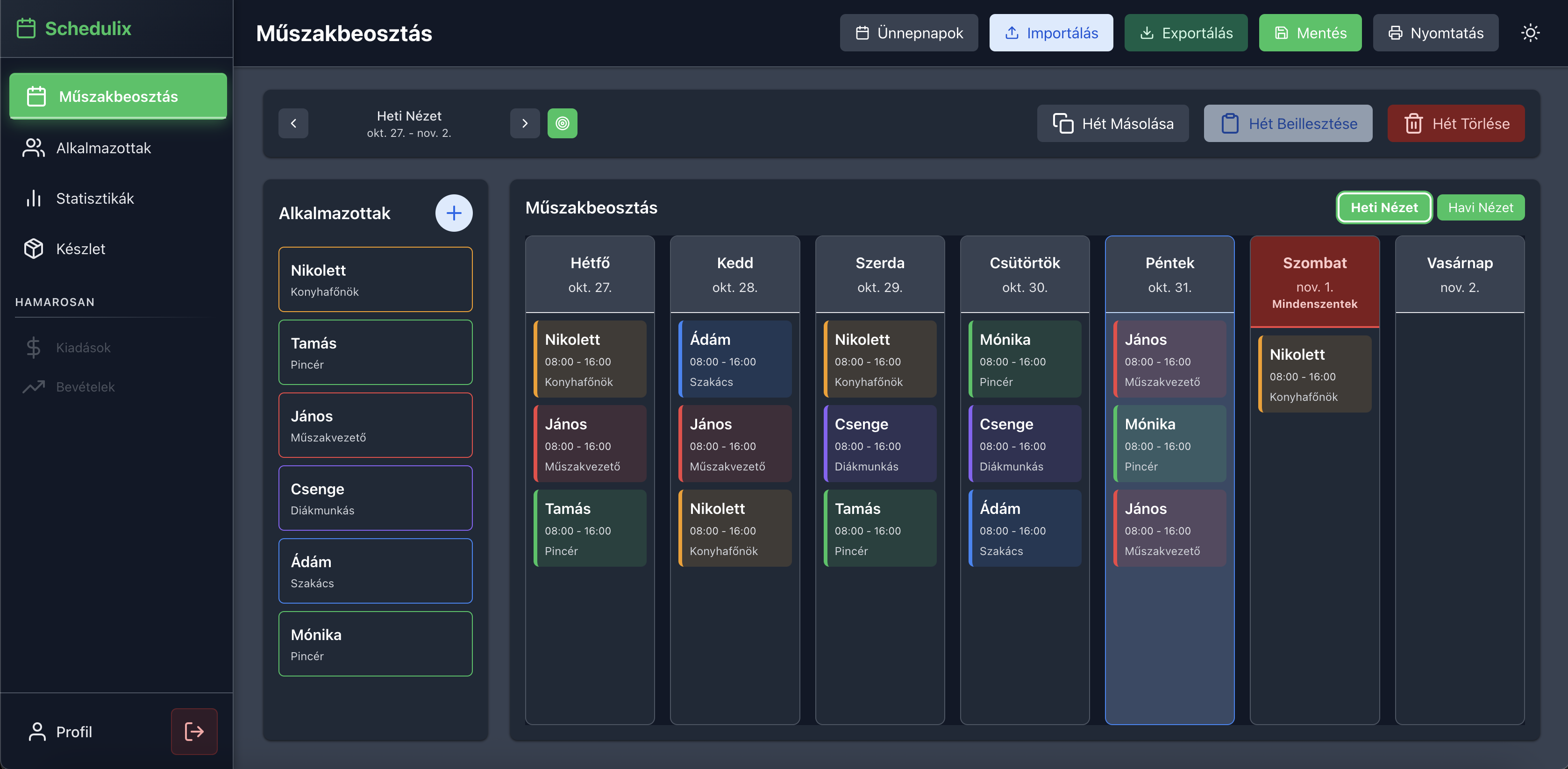Select Műszakbeosztás in the sidebar
Screen dimensions: 1568x769
tap(118, 96)
